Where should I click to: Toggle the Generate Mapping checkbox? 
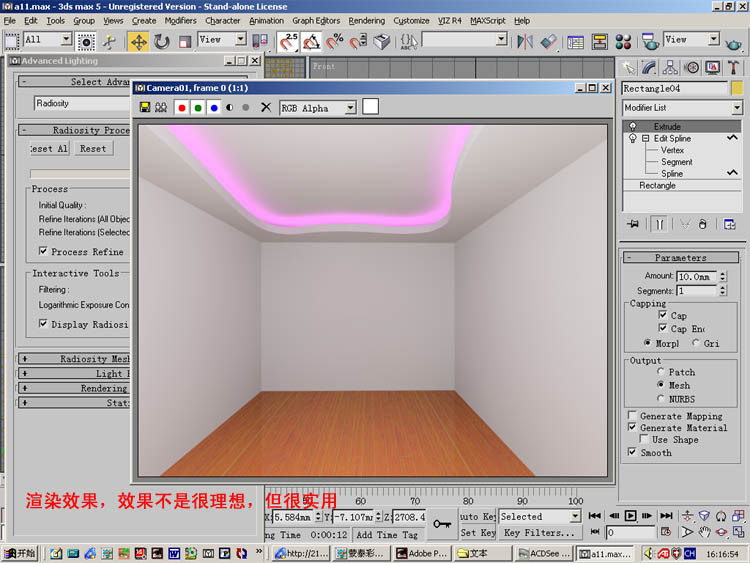tap(632, 416)
